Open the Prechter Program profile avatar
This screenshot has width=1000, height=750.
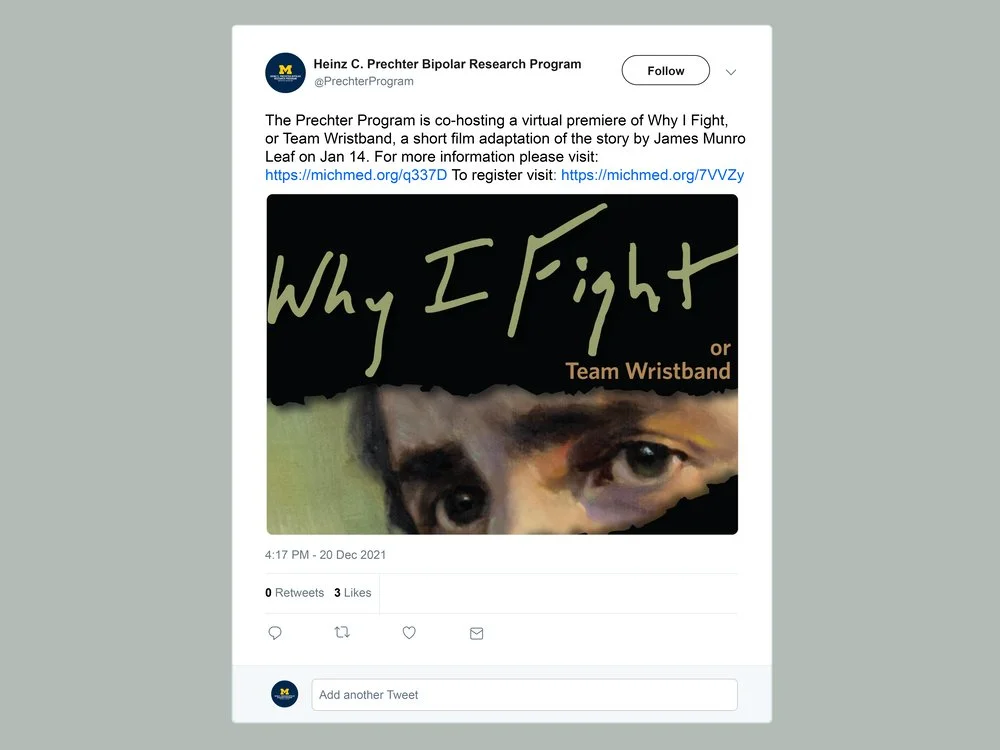point(285,73)
